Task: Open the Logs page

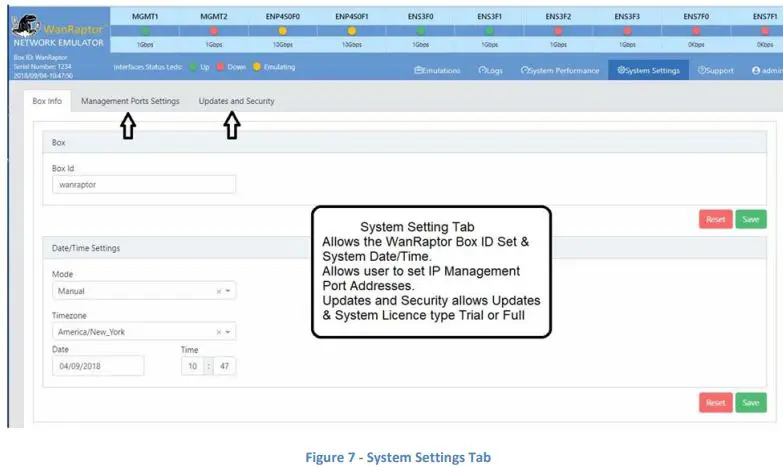Action: [x=490, y=70]
